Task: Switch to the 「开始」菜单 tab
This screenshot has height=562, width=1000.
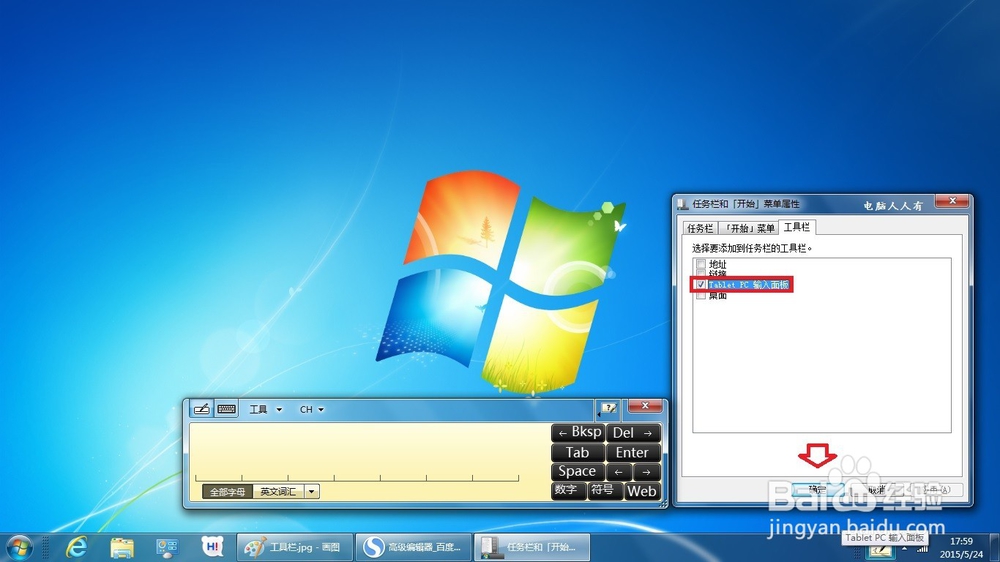Action: (749, 228)
